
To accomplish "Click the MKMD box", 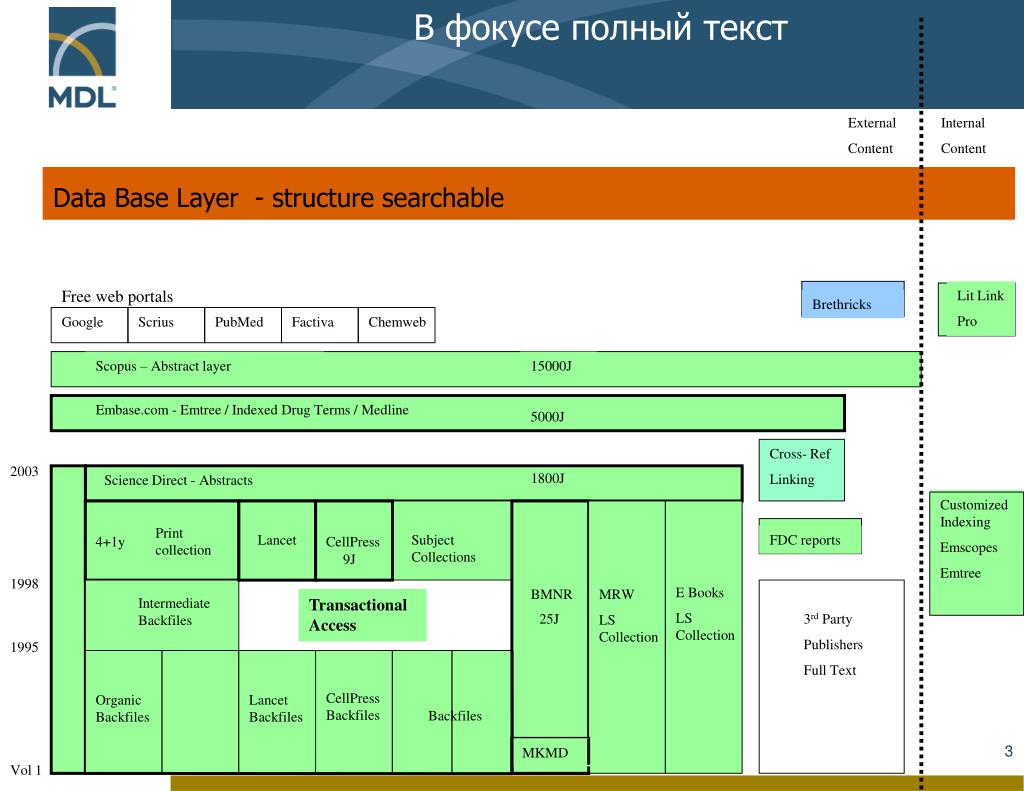I will tap(550, 755).
